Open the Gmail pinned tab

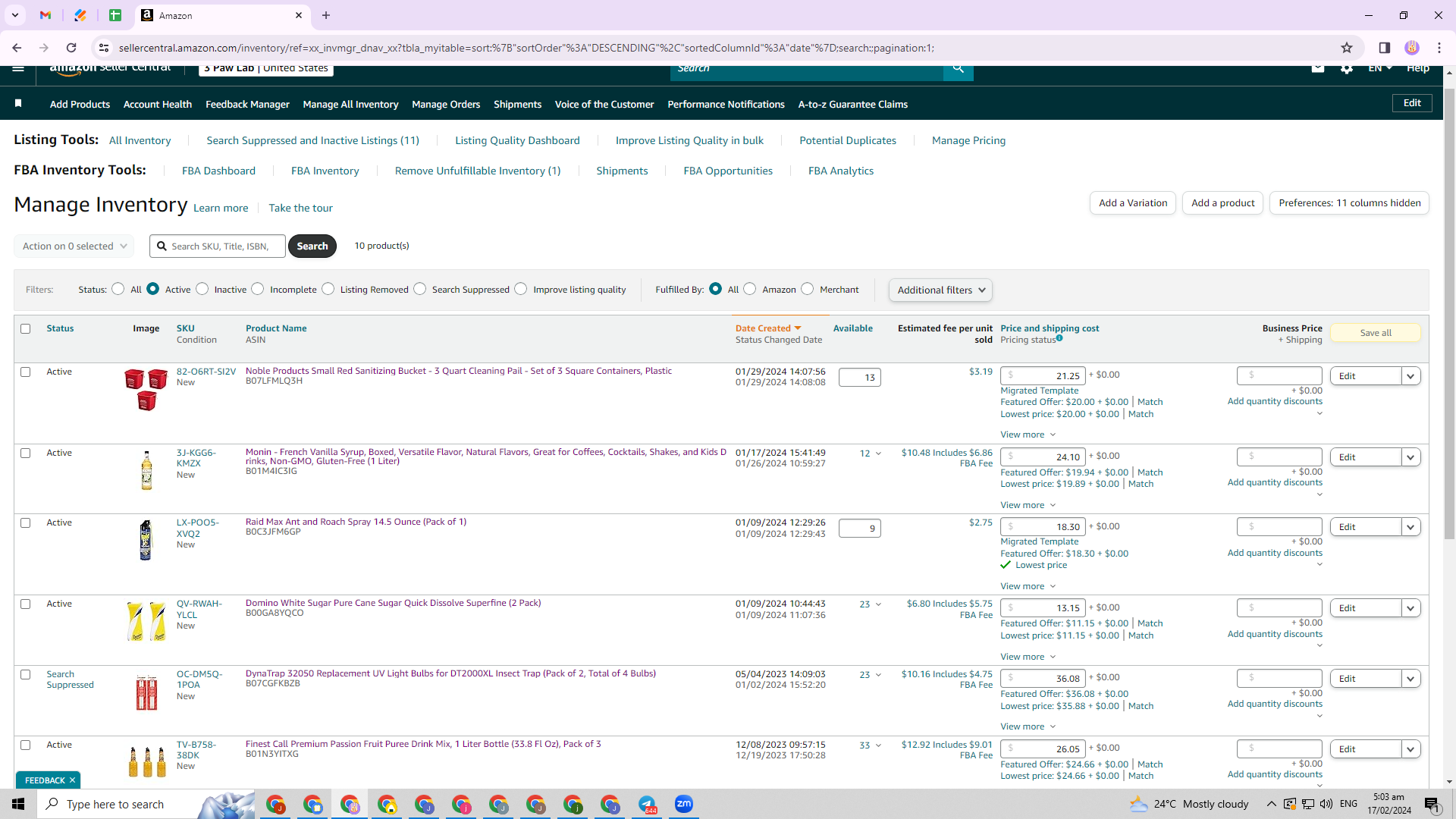45,15
